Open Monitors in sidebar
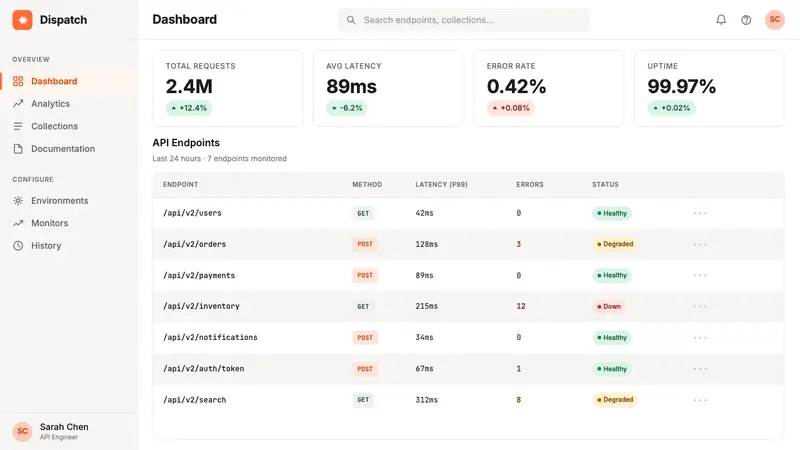The height and width of the screenshot is (450, 800). coord(68,223)
